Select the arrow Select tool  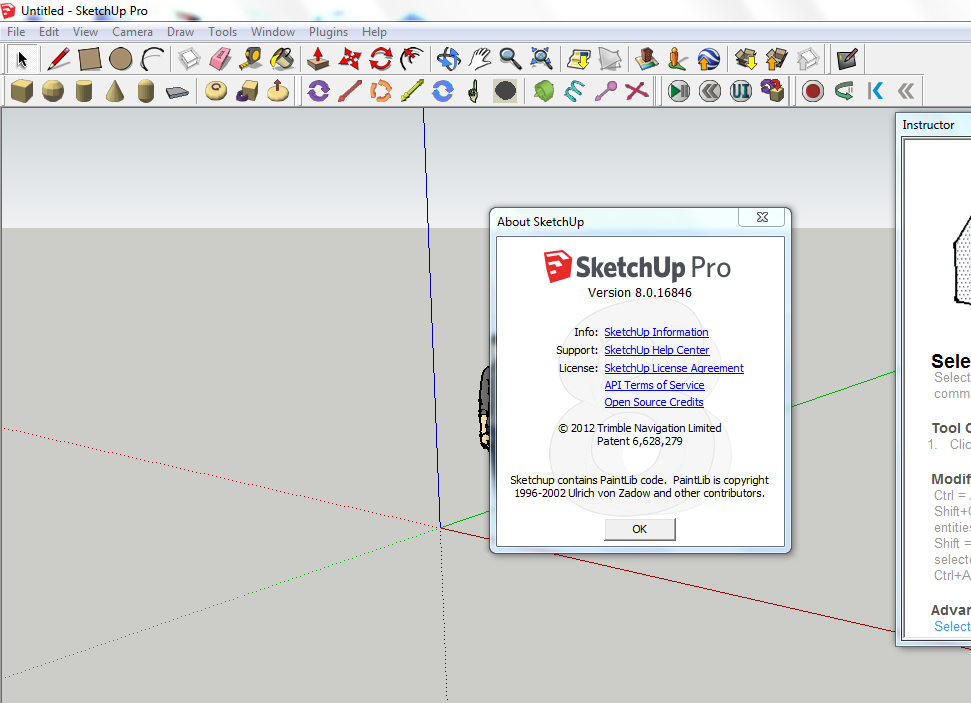[22, 59]
